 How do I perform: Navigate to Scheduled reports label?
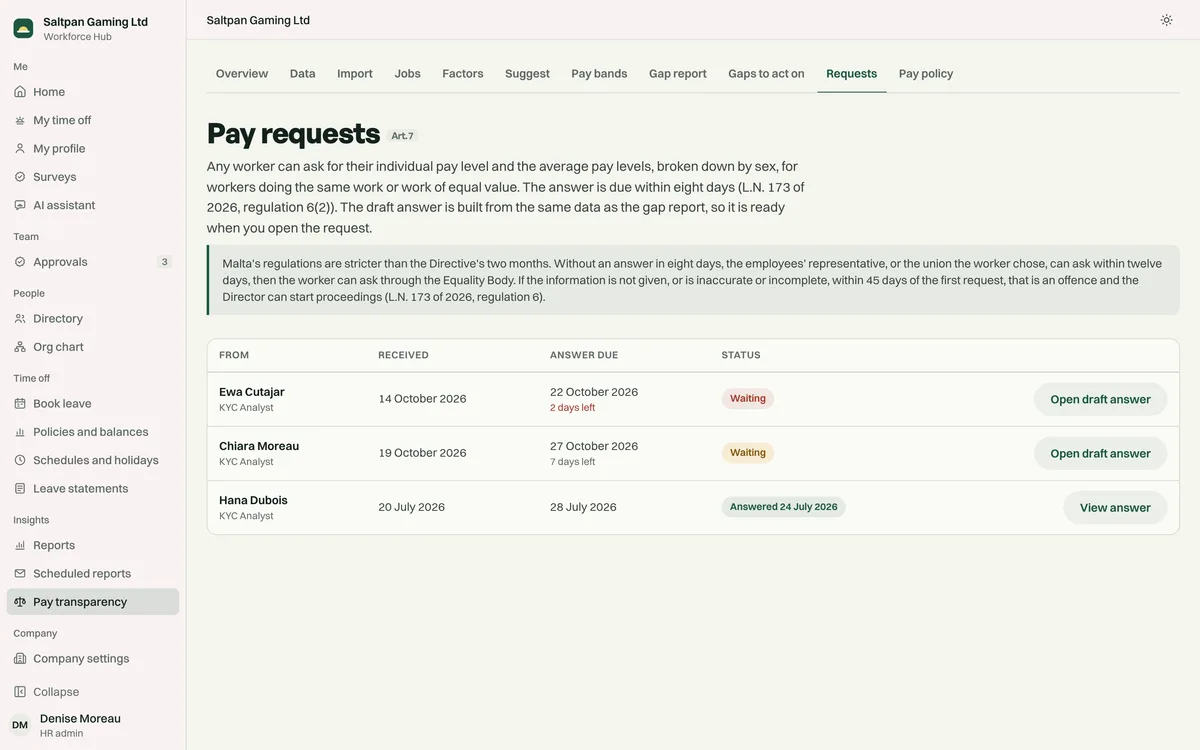pyautogui.click(x=82, y=574)
